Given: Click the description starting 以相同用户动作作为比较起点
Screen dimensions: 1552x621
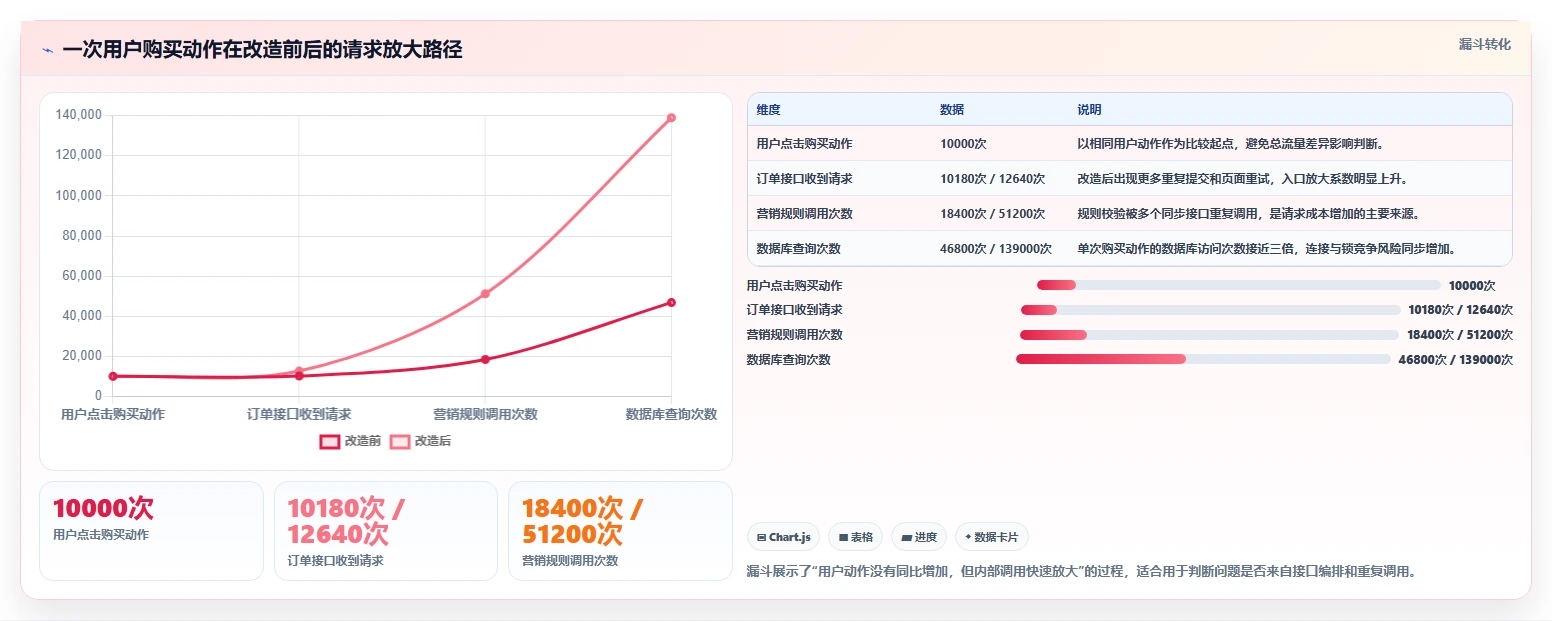Looking at the screenshot, I should point(1230,144).
